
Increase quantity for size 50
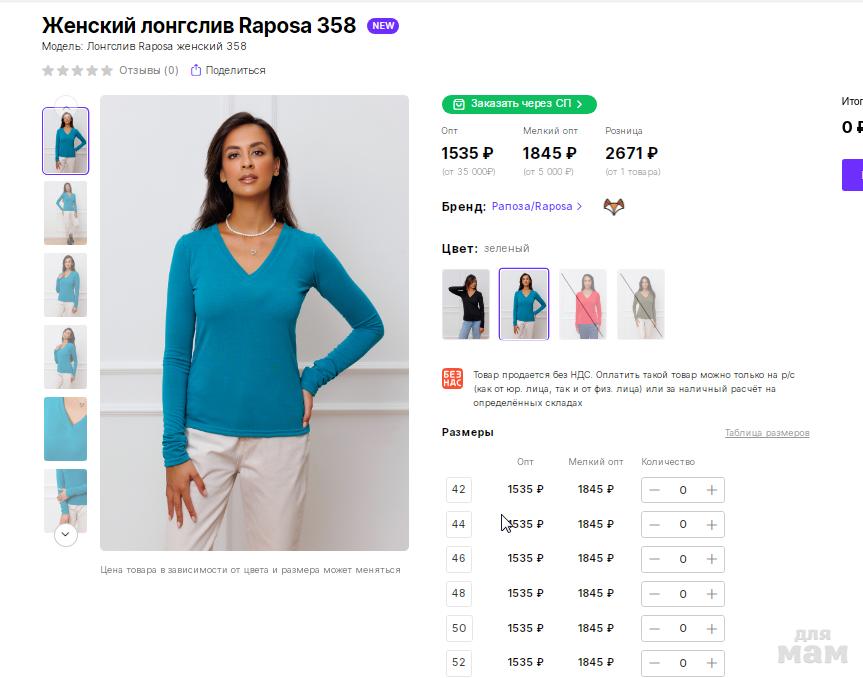(712, 628)
